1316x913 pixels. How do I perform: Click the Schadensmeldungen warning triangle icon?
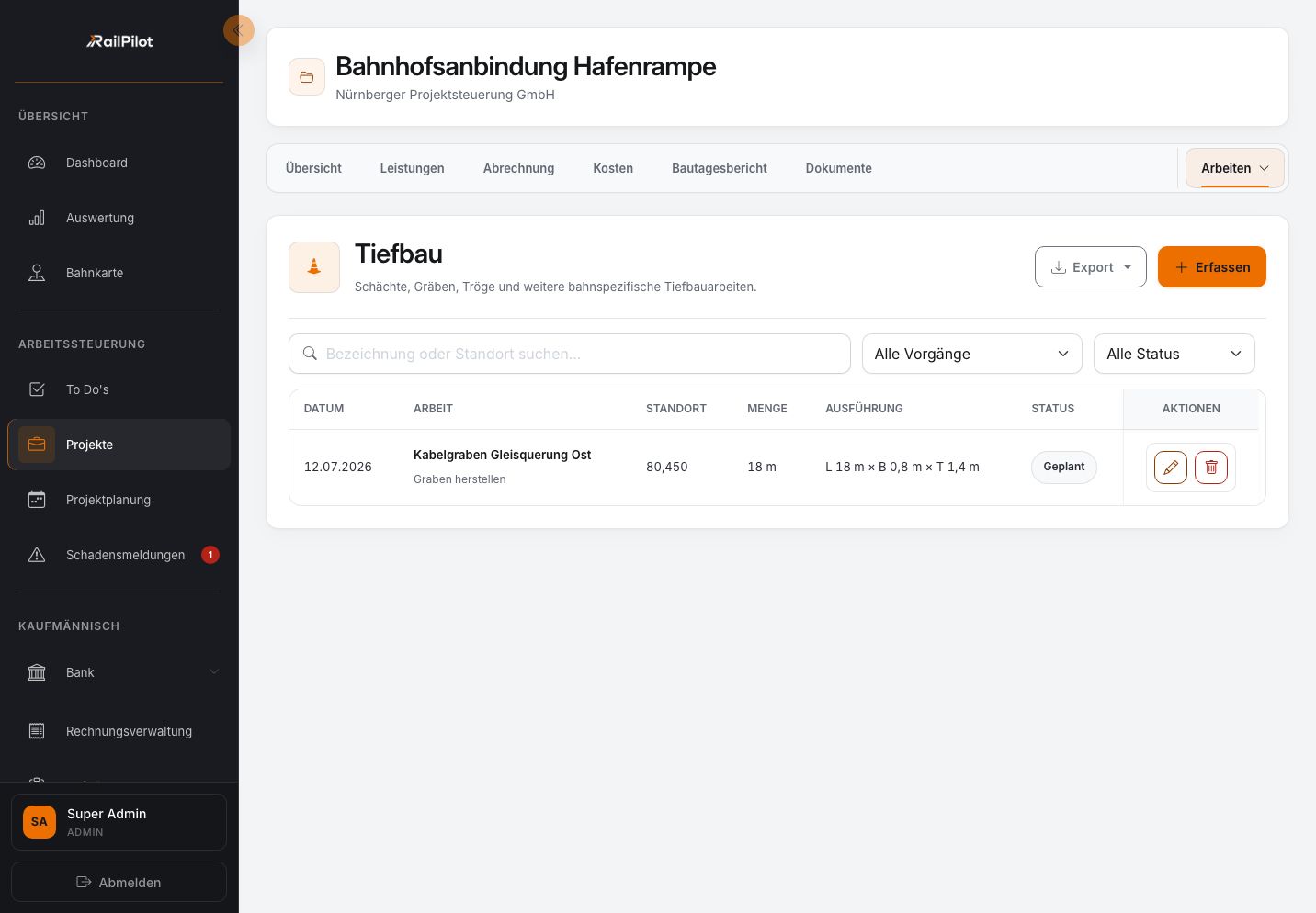[x=37, y=555]
